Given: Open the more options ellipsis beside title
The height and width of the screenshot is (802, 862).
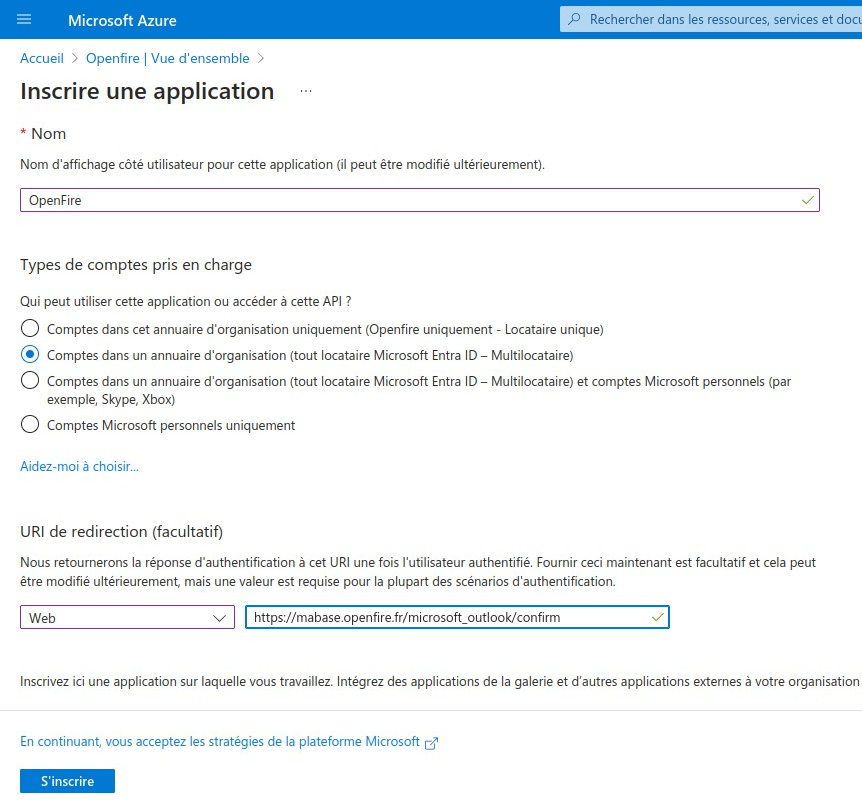Looking at the screenshot, I should (306, 91).
